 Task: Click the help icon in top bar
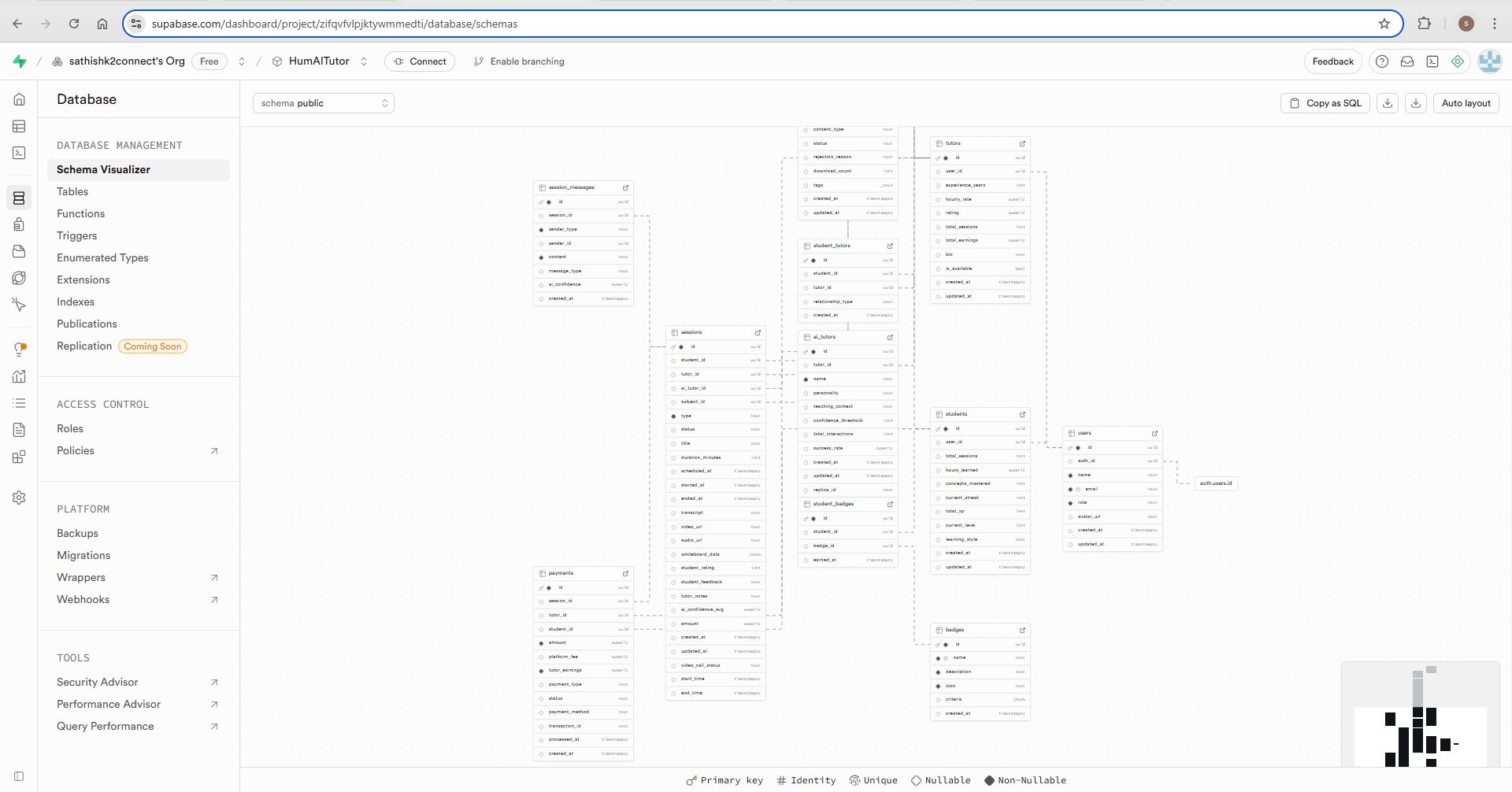1381,61
